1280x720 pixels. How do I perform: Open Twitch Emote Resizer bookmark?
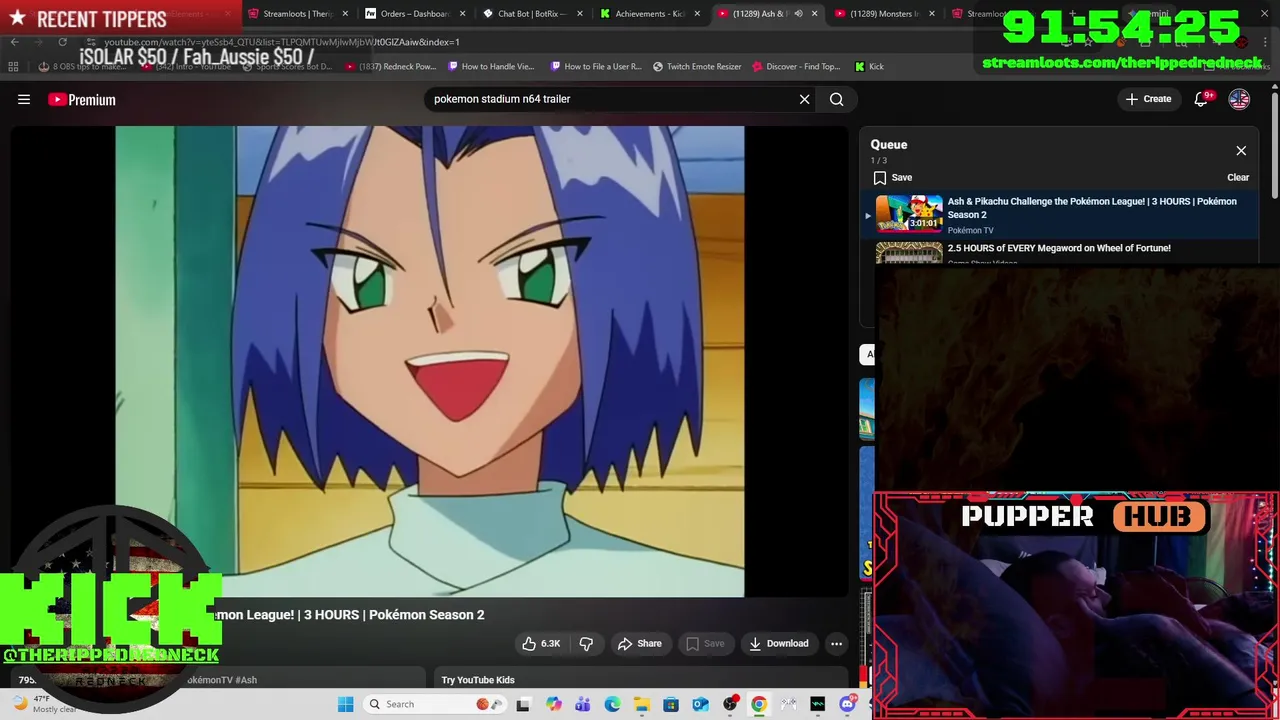(697, 67)
